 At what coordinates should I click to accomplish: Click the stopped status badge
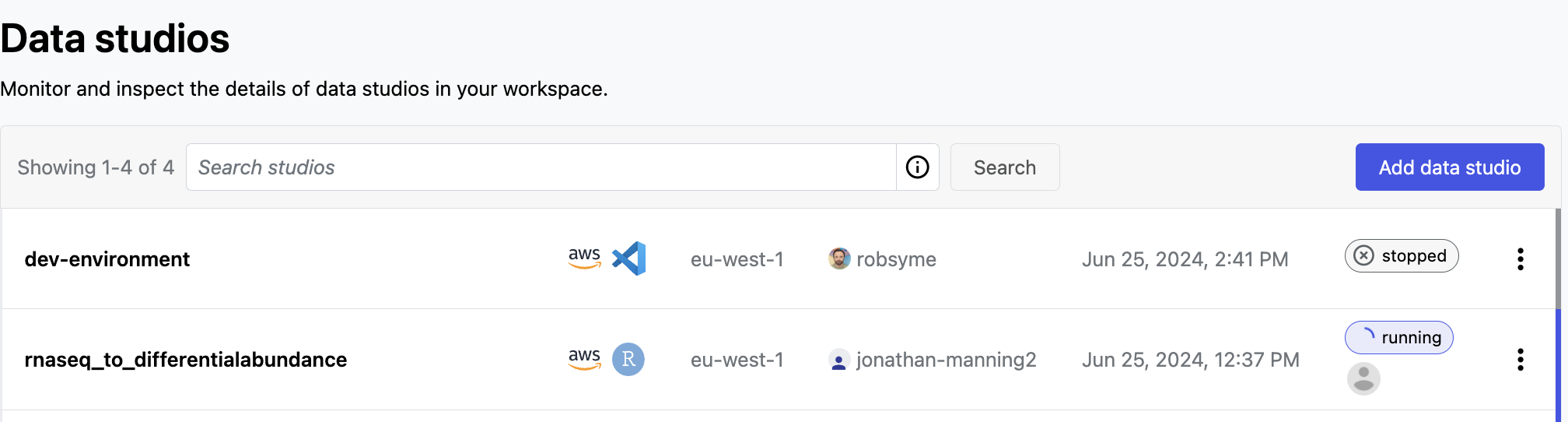pyautogui.click(x=1401, y=256)
